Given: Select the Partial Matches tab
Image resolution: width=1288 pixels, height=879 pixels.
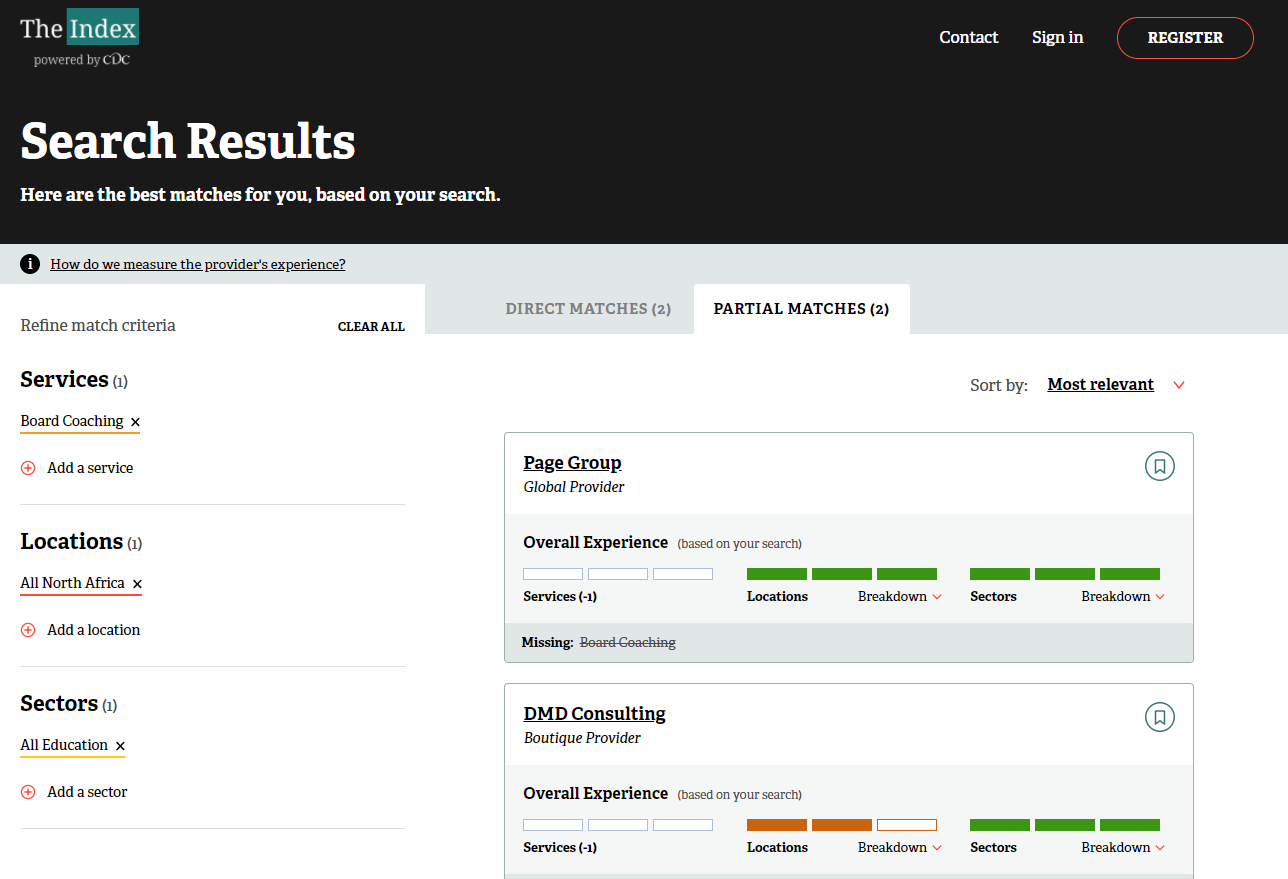Looking at the screenshot, I should (801, 309).
